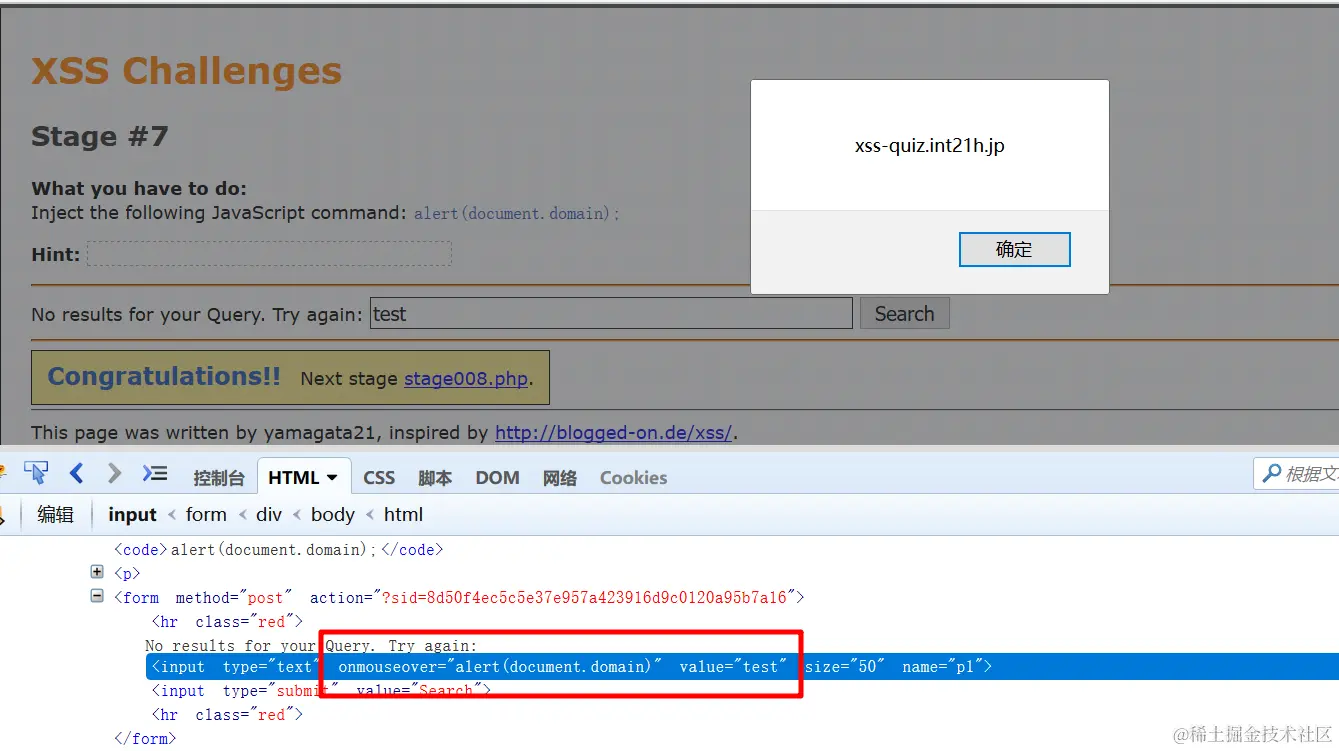Select the form breadcrumb in Firebug
The image size is (1339, 751).
pyautogui.click(x=206, y=515)
